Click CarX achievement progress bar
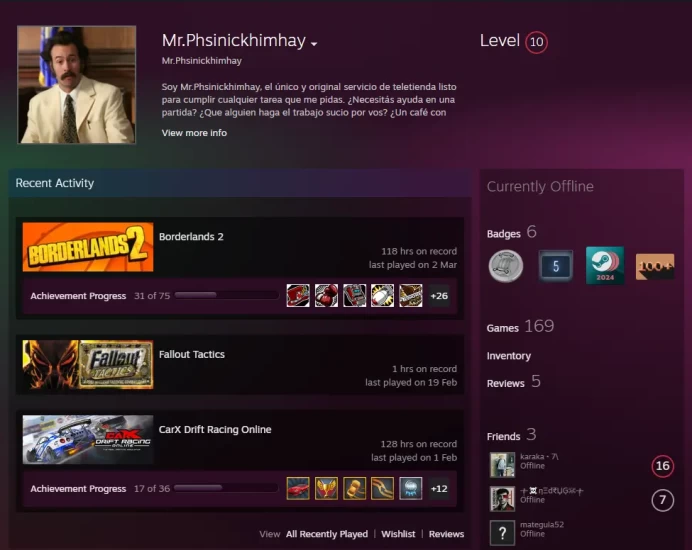Image resolution: width=692 pixels, height=550 pixels. coord(226,488)
